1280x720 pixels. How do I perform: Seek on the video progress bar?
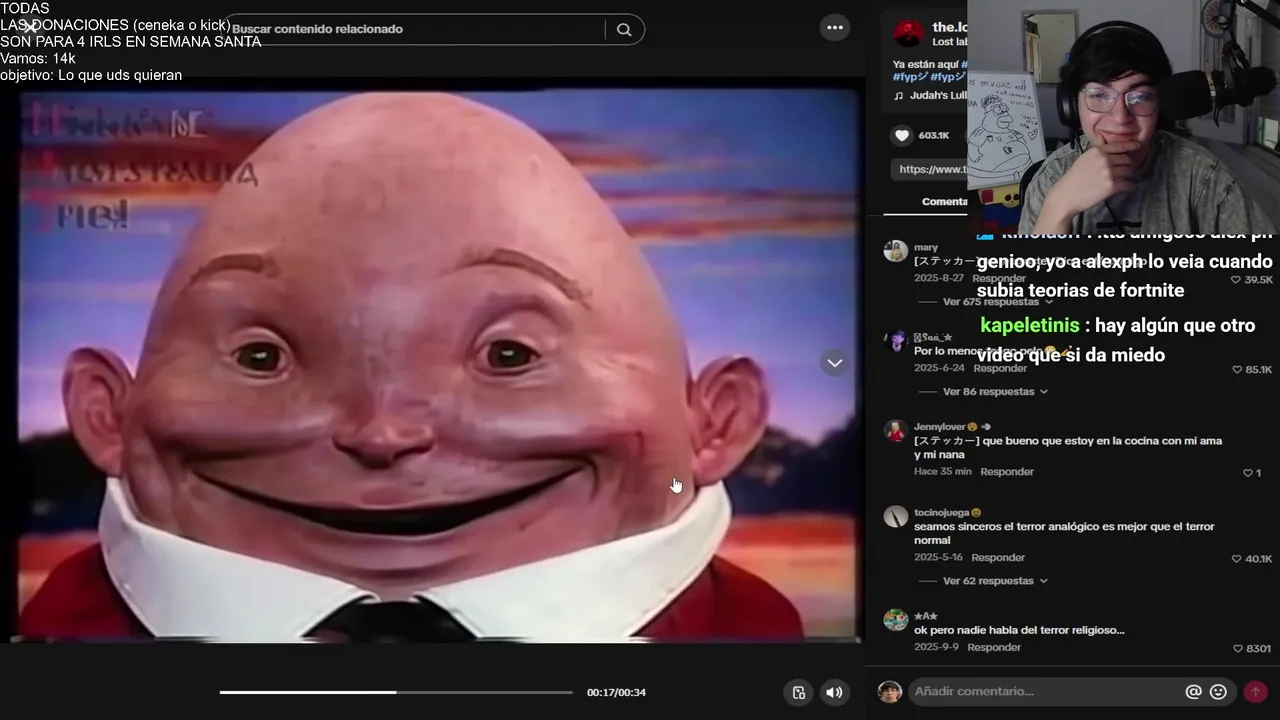(x=396, y=692)
